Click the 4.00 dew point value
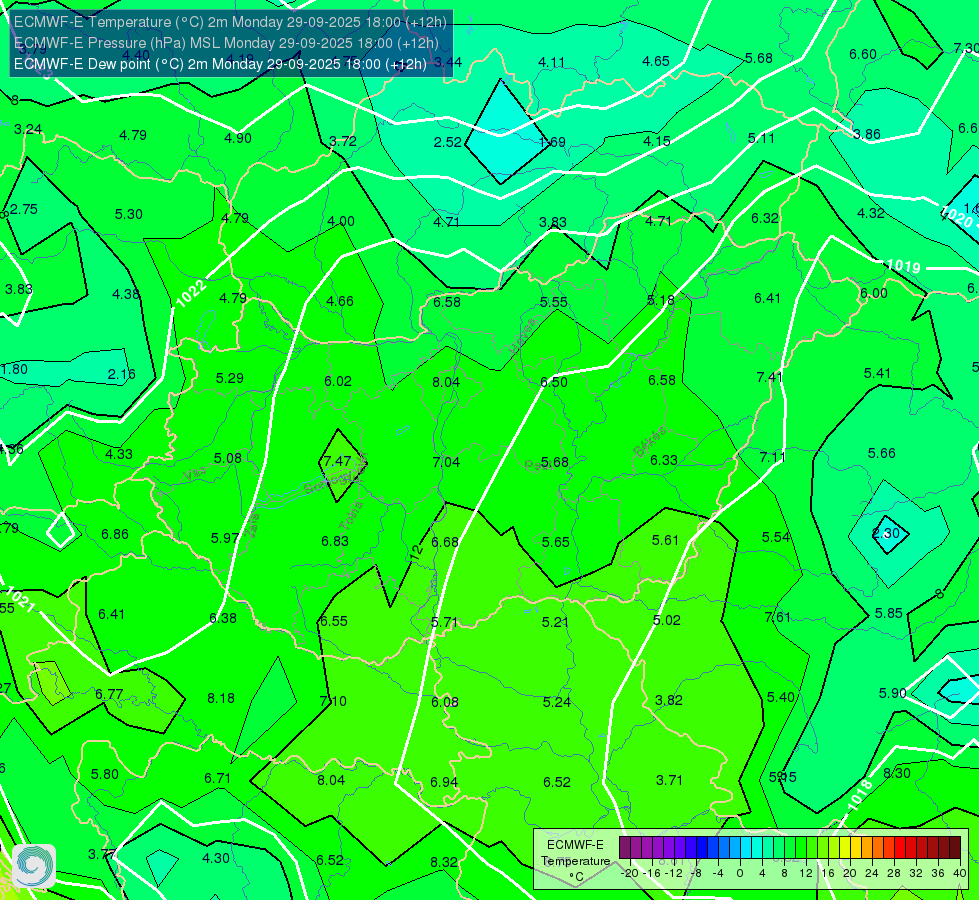Viewport: 979px width, 900px height. 341,221
